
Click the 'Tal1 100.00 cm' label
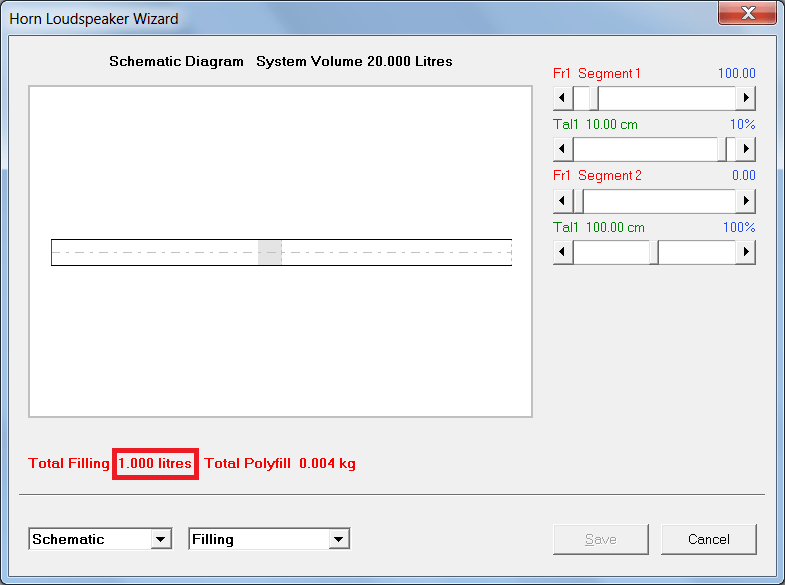599,228
